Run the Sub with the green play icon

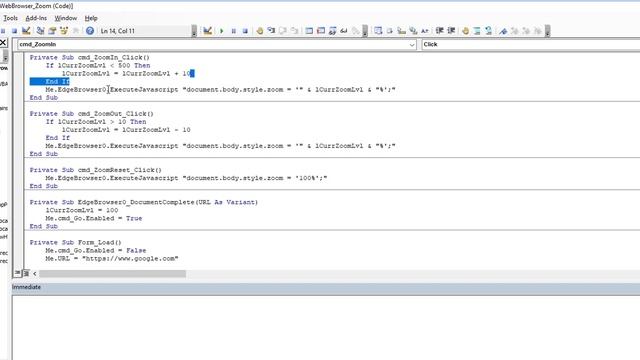[222, 31]
